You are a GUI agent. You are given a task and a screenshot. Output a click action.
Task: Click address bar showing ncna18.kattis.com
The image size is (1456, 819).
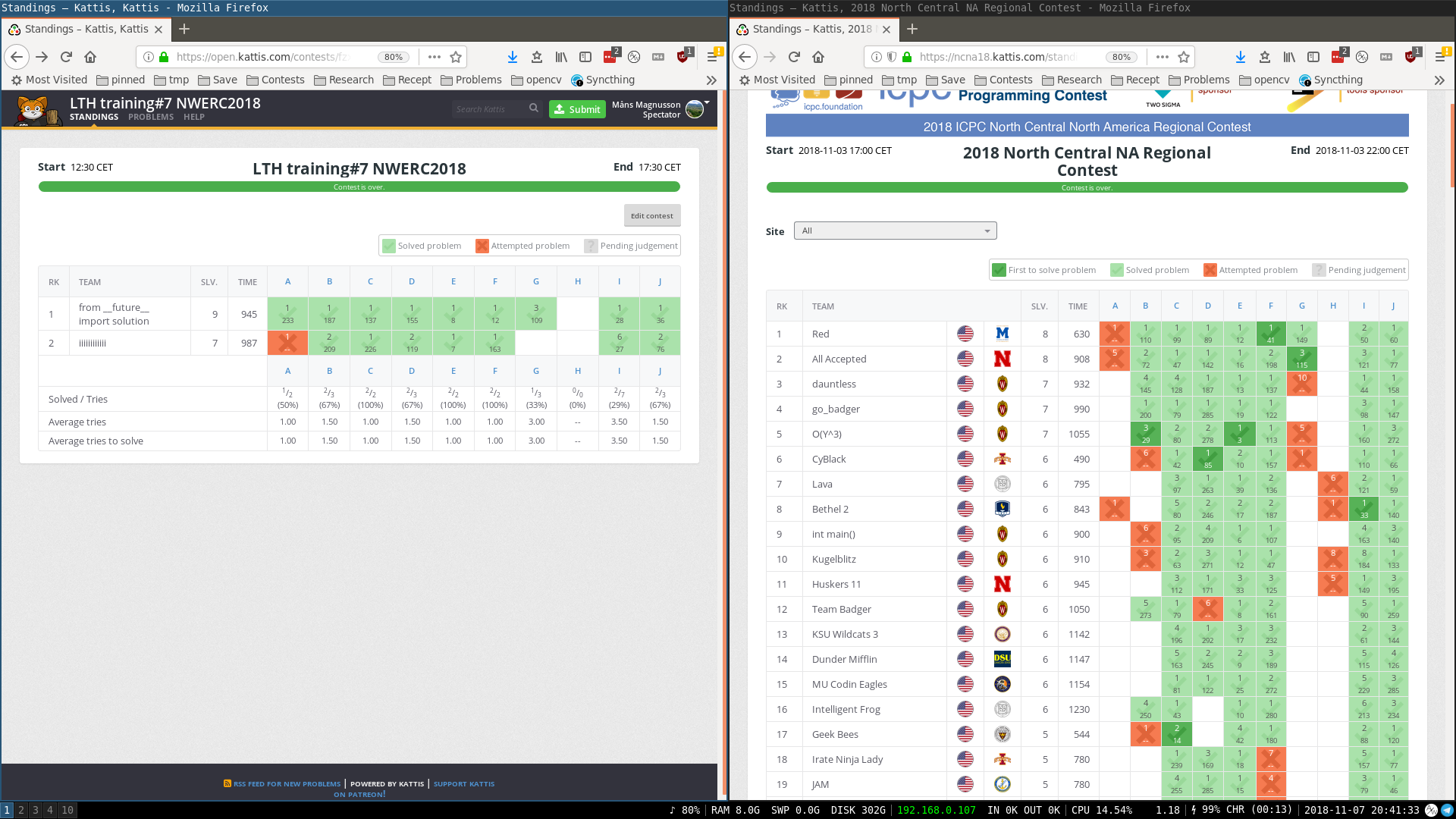pos(997,57)
